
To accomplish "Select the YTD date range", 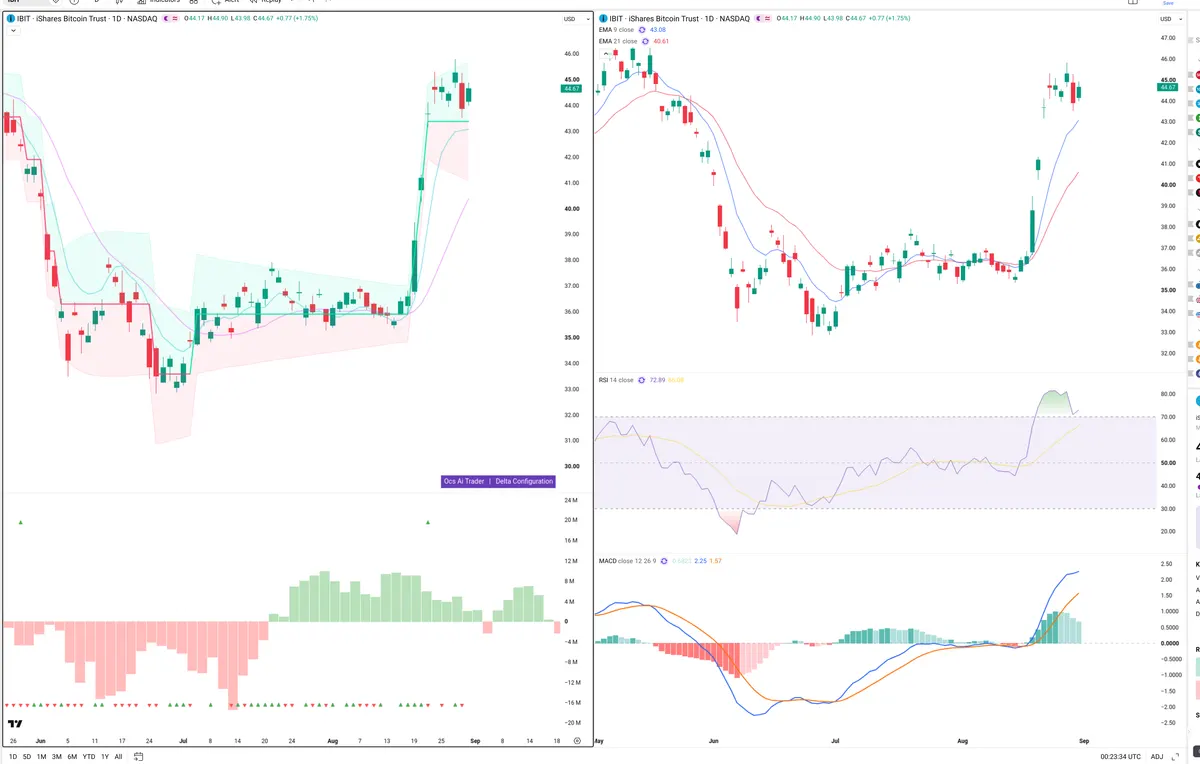I will 89,757.
